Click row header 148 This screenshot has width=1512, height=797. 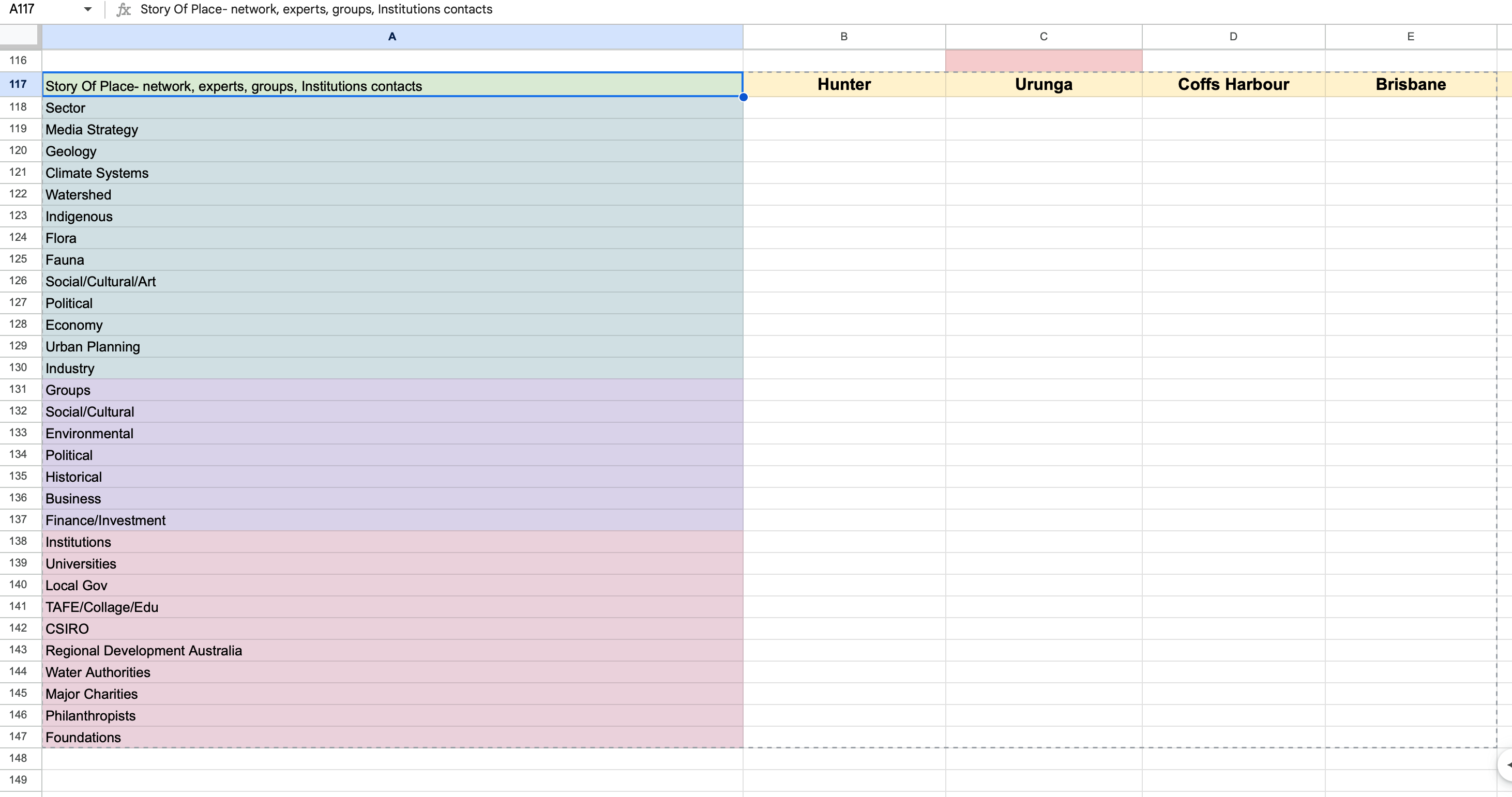click(x=18, y=758)
